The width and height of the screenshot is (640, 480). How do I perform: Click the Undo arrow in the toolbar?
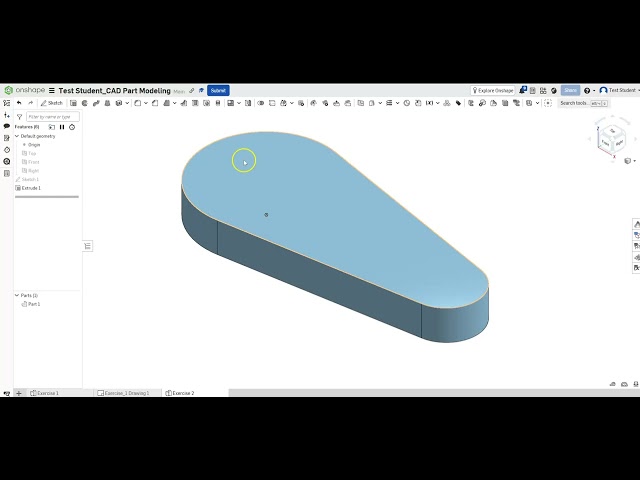[x=19, y=103]
